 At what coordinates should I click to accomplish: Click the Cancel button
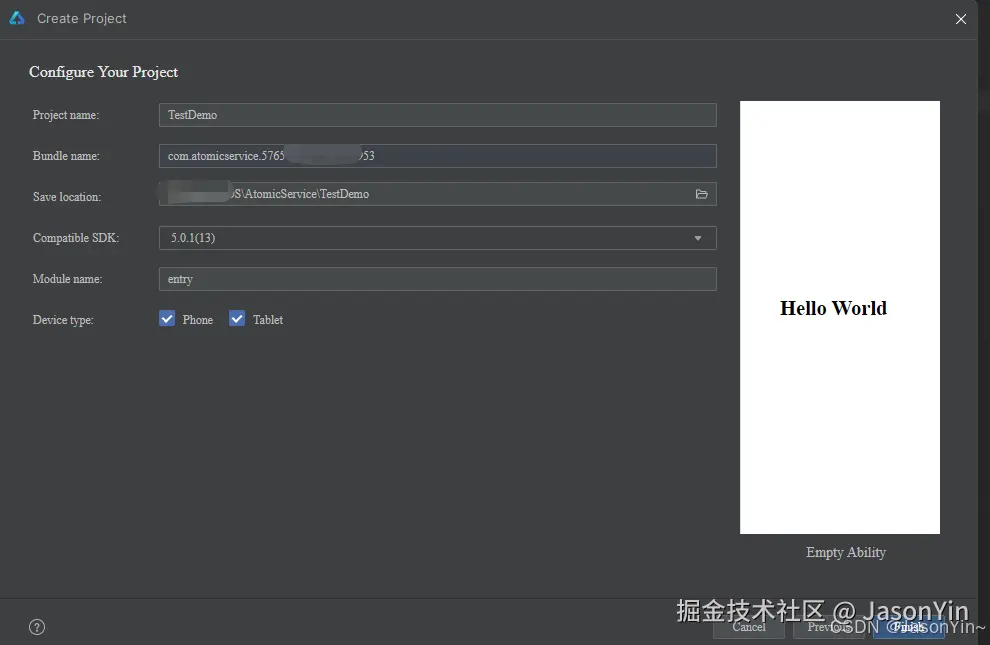tap(748, 627)
